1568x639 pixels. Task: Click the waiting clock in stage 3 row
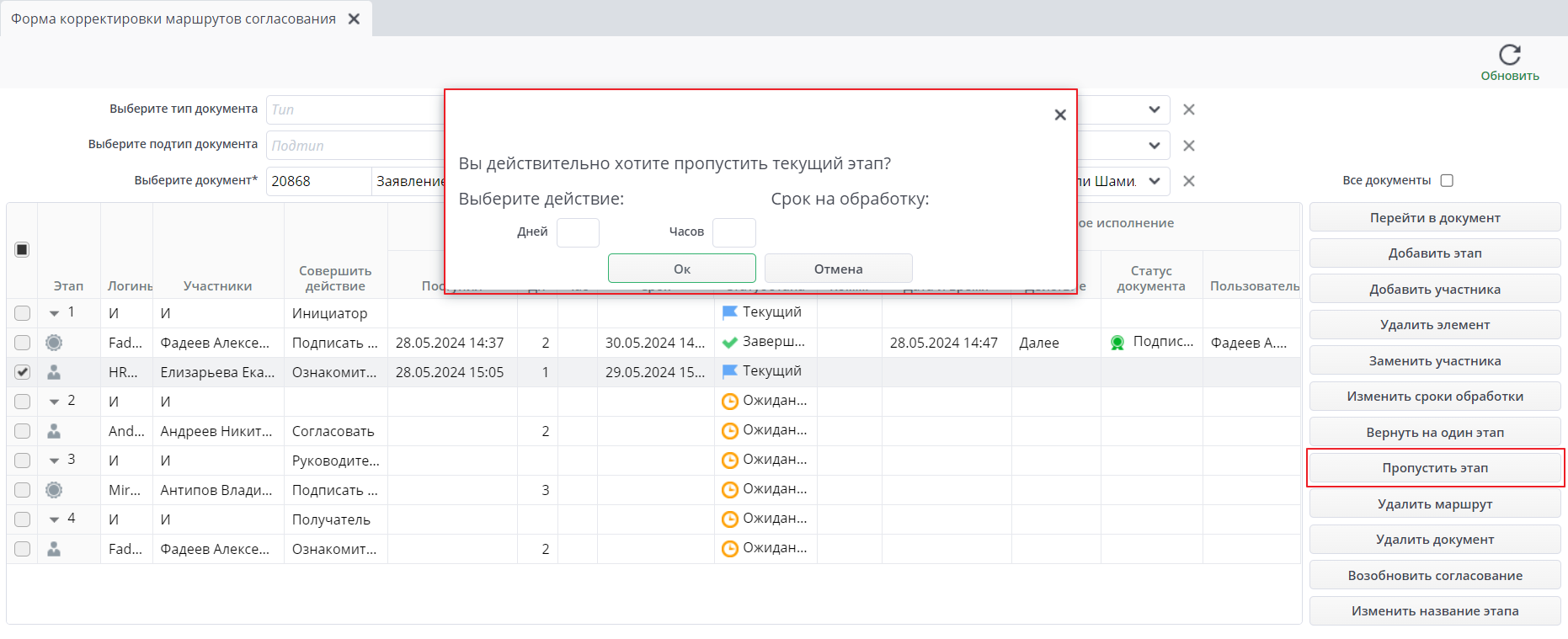click(x=730, y=461)
